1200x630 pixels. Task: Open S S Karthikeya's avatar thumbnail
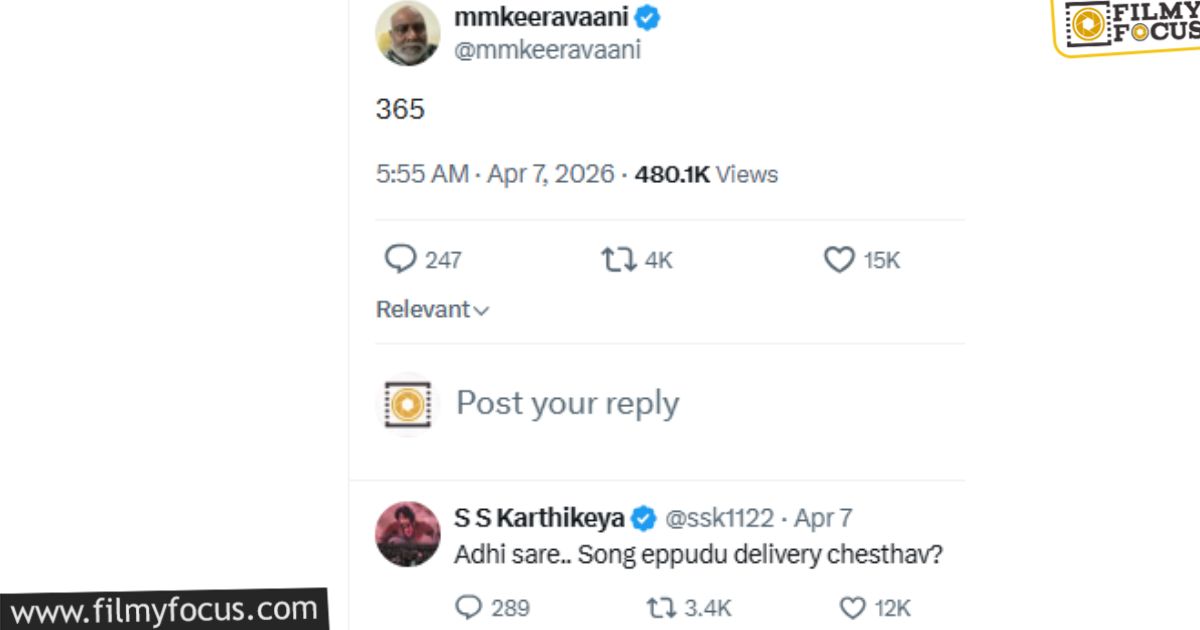[x=408, y=534]
